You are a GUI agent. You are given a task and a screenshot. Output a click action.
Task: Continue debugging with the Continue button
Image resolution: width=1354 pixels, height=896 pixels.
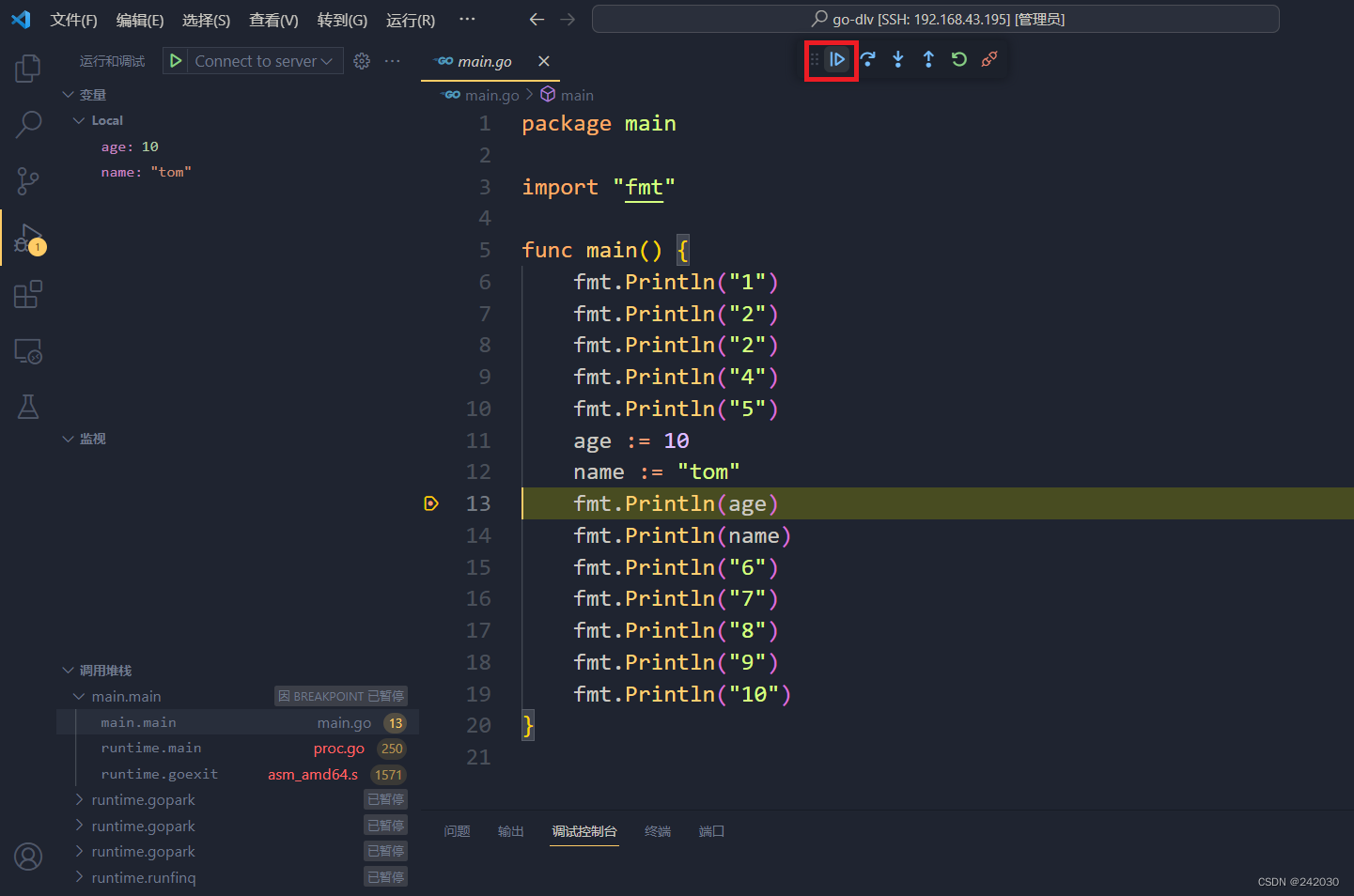point(837,59)
